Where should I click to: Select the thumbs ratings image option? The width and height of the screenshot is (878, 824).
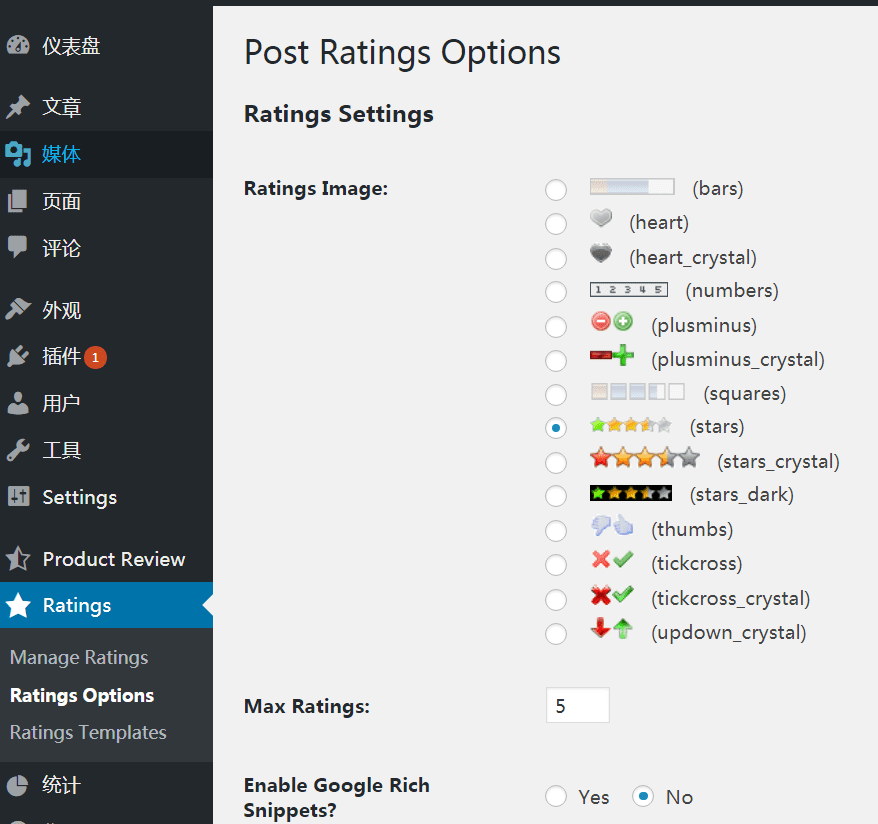coord(556,530)
